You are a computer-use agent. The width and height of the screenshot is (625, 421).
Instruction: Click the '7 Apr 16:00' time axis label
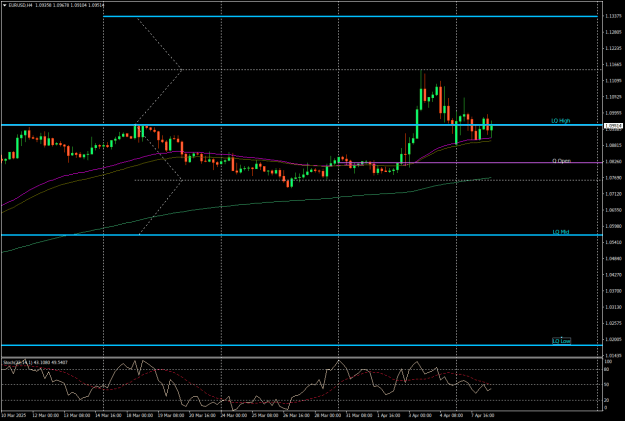coord(483,415)
